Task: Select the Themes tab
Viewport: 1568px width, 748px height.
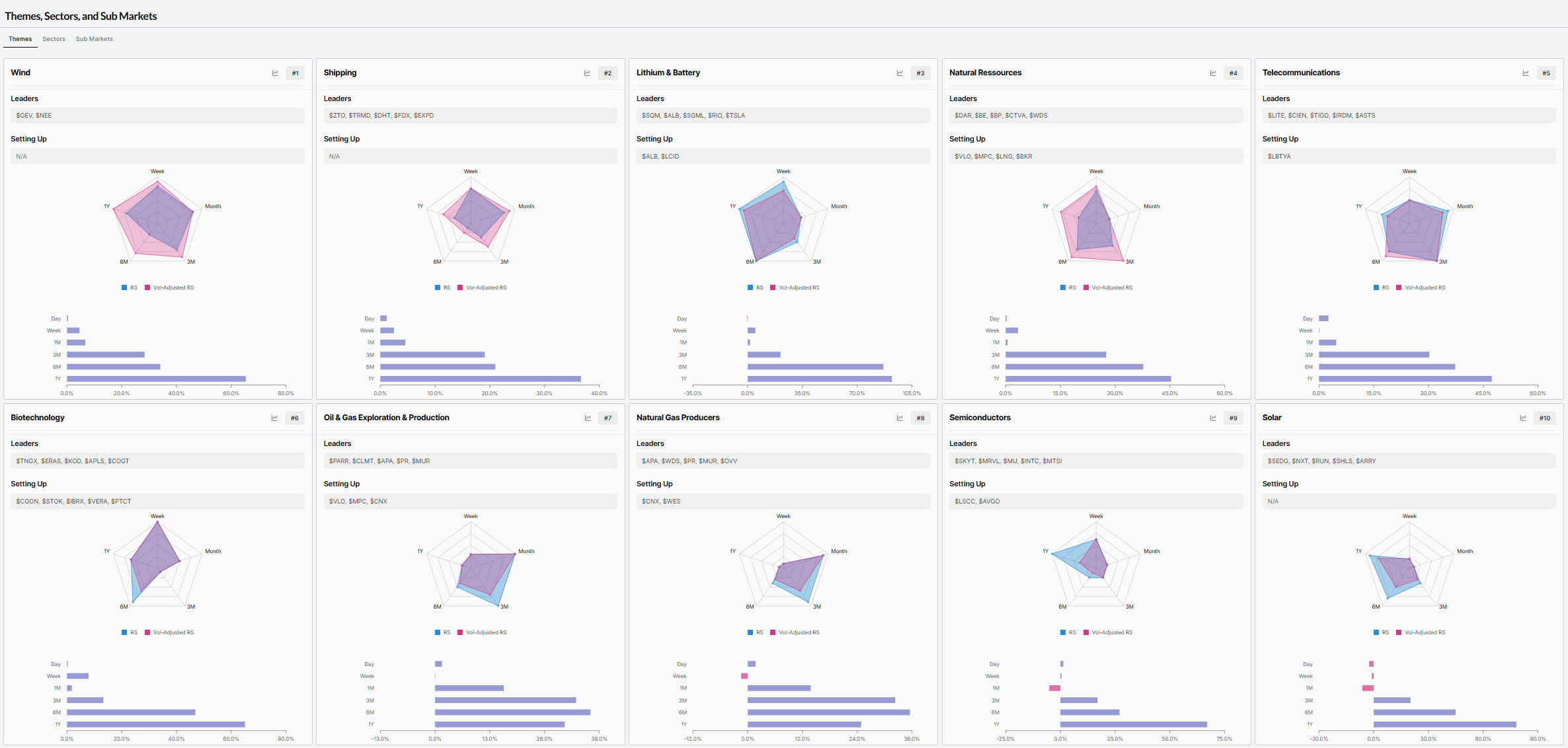Action: pyautogui.click(x=20, y=39)
